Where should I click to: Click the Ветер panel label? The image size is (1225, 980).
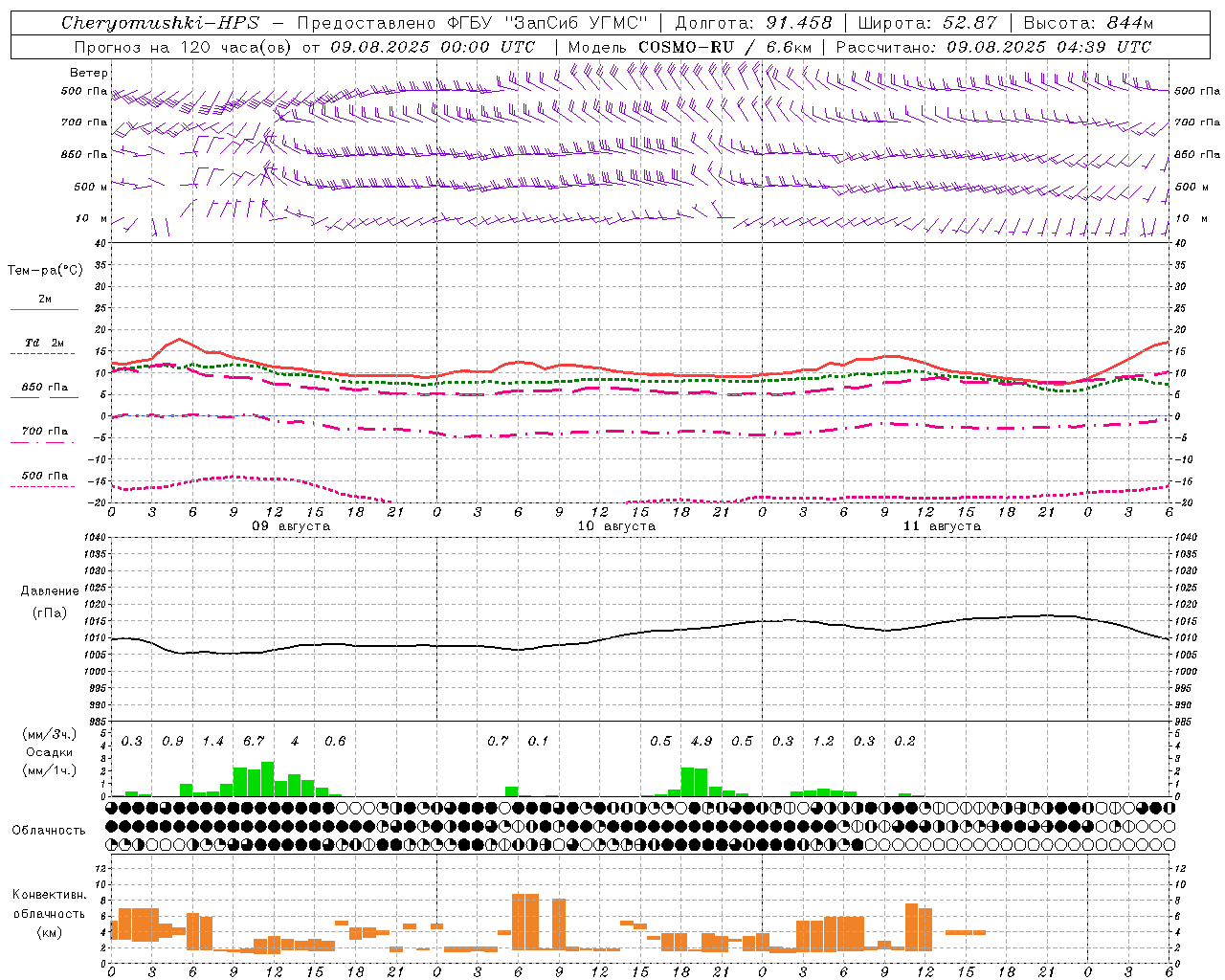point(89,73)
